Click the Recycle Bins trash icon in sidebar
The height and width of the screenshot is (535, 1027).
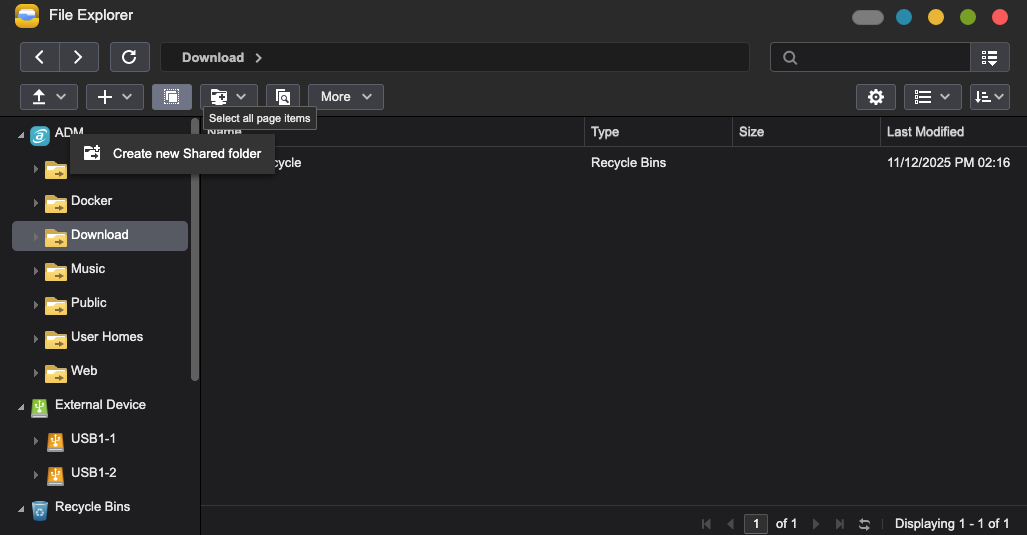coord(40,509)
